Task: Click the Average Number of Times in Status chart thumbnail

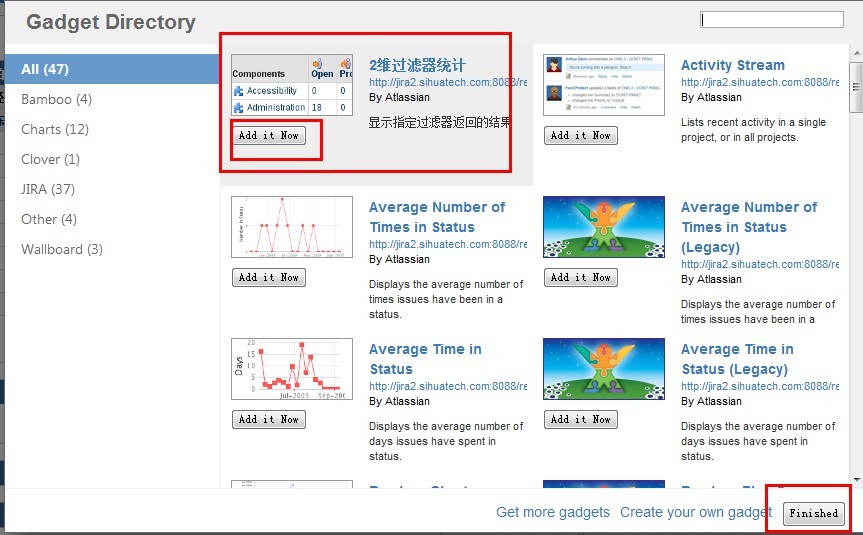Action: [292, 227]
